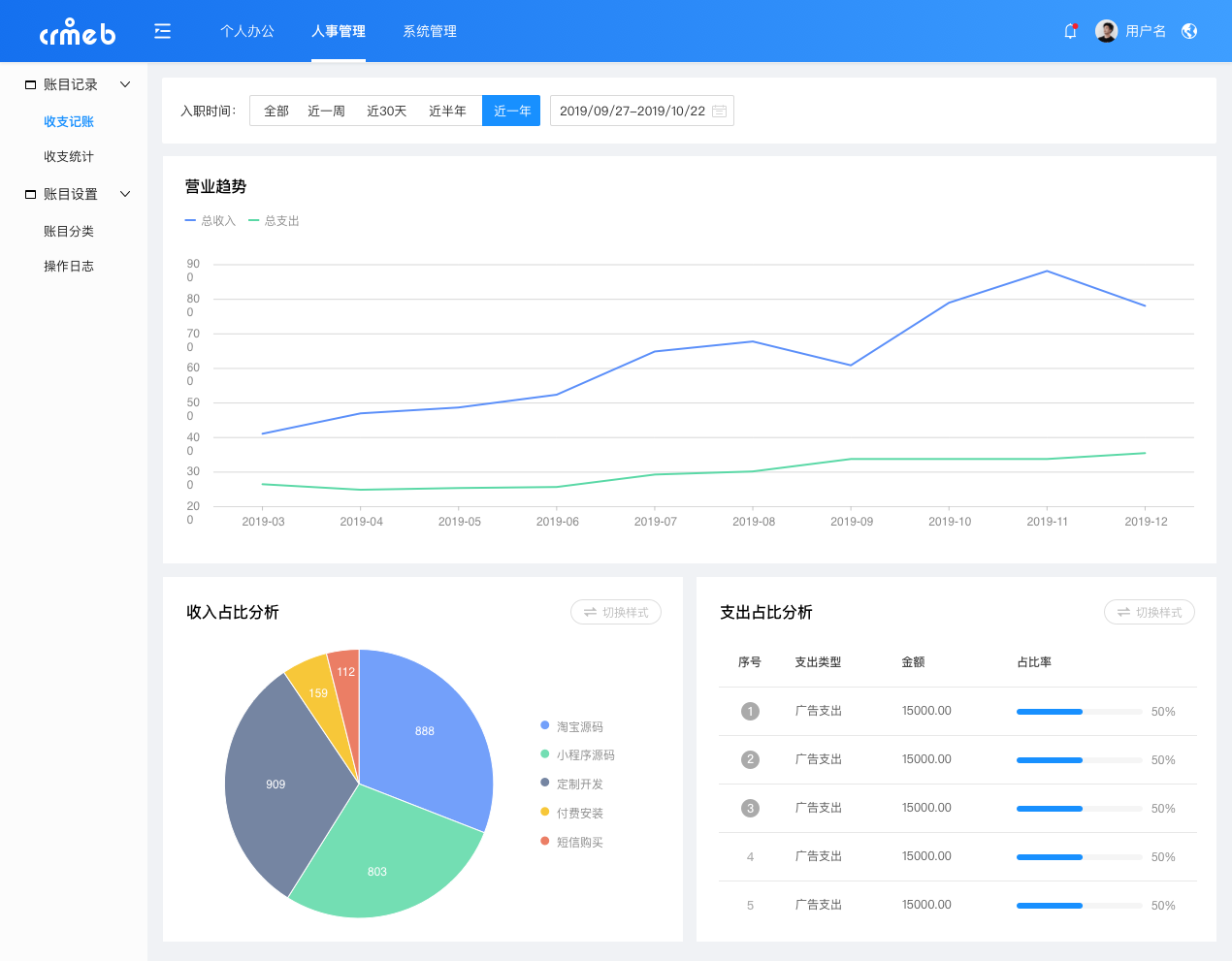Open the notification bell

click(x=1071, y=31)
